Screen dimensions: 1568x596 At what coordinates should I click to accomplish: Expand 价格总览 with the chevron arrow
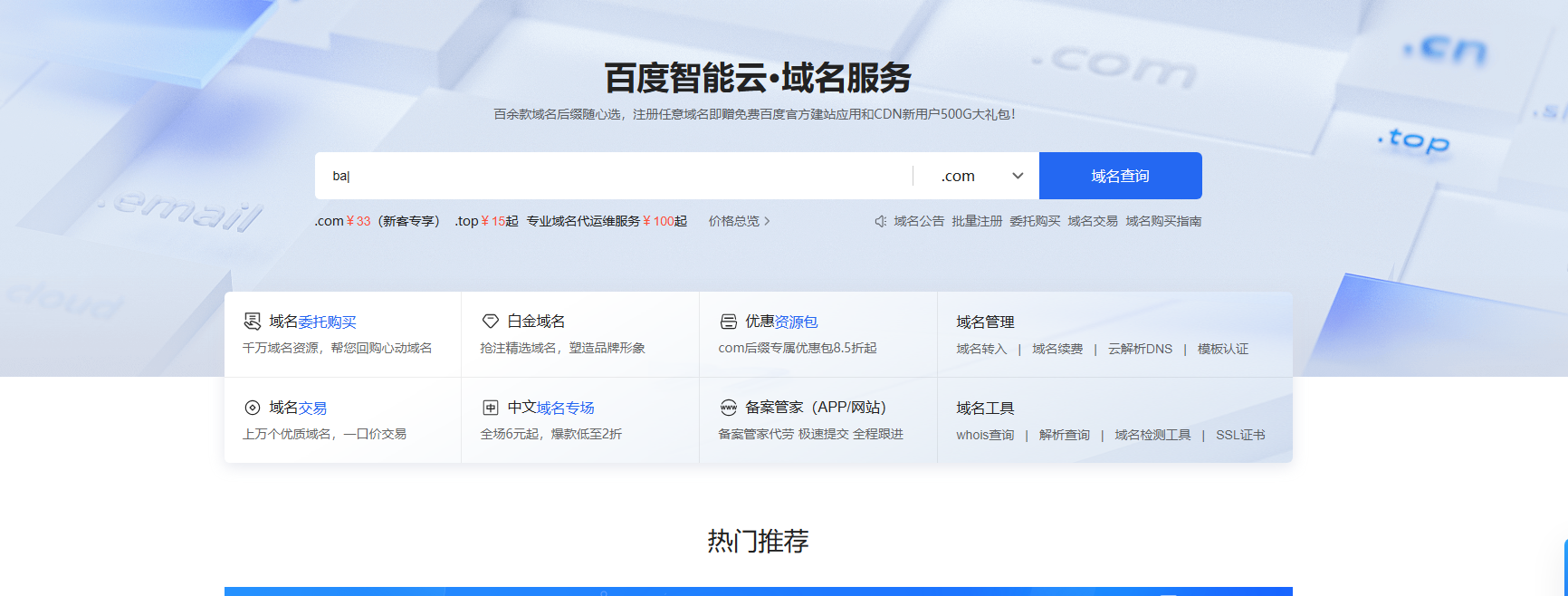pos(767,221)
